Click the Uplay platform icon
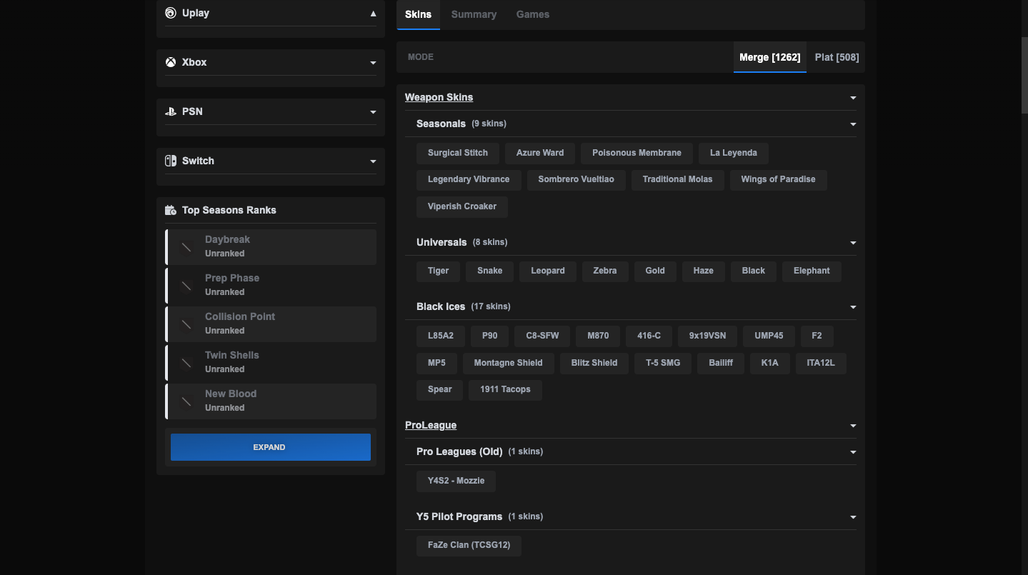The image size is (1028, 575). click(170, 13)
